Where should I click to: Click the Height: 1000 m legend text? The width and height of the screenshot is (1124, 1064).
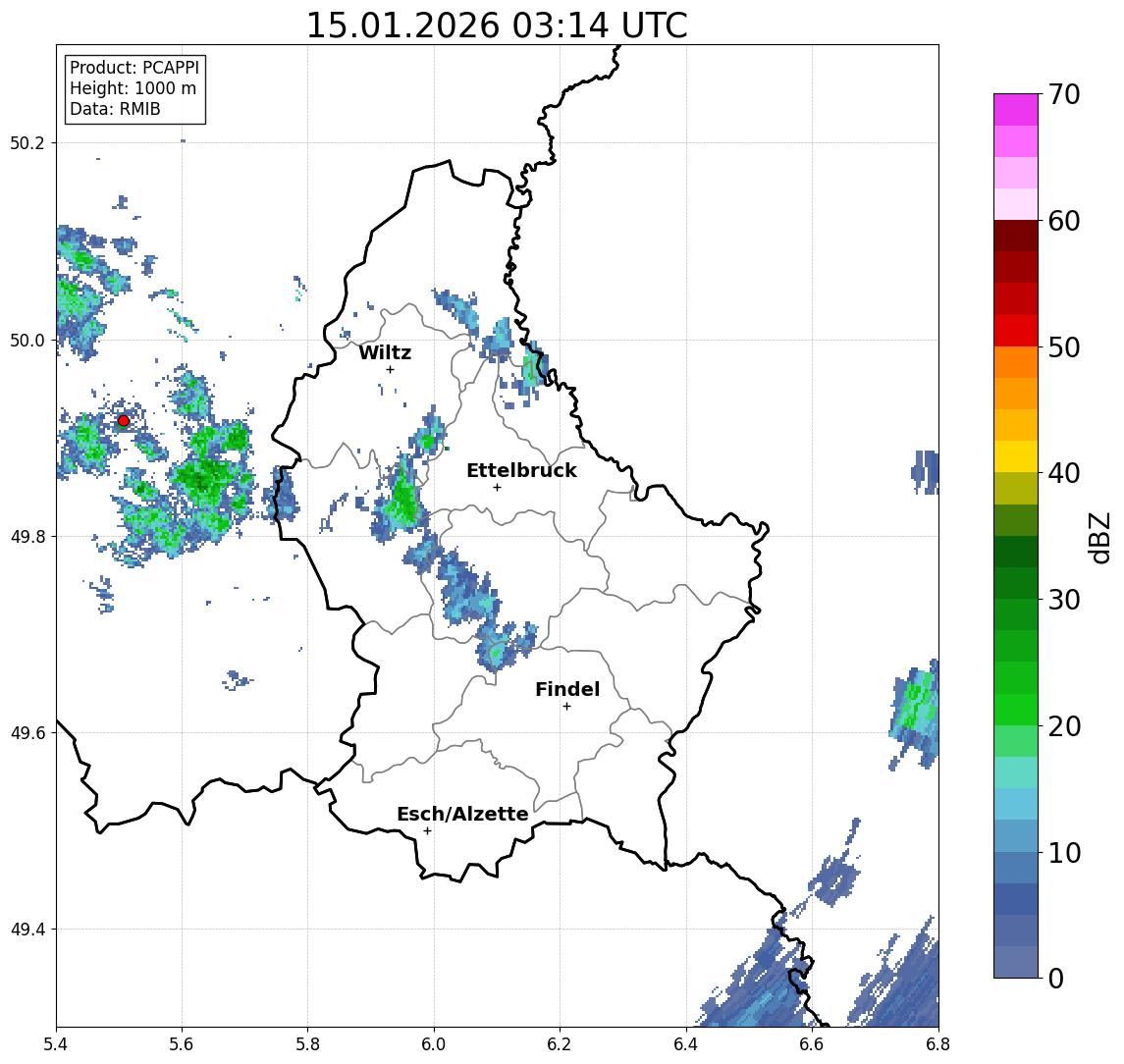coord(133,88)
